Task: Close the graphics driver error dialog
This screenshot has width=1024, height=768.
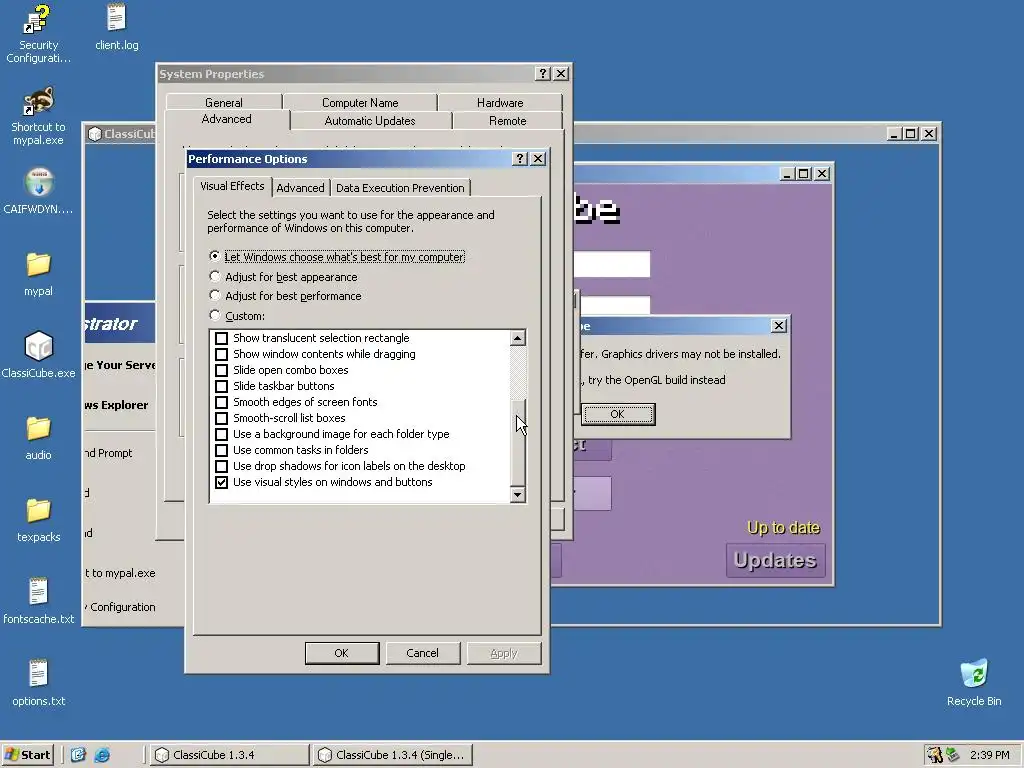Action: (778, 325)
